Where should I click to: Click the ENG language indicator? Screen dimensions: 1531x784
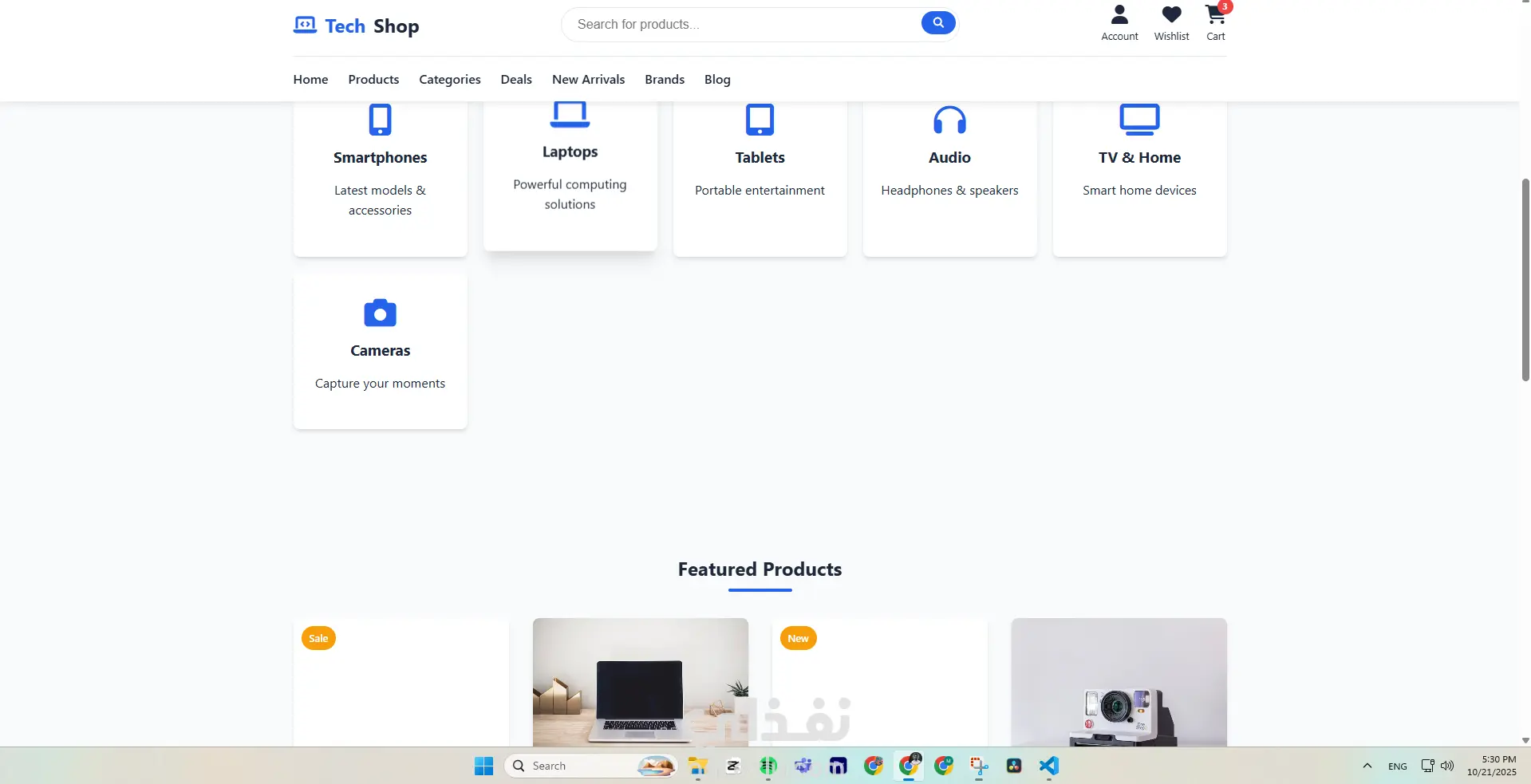(x=1398, y=766)
